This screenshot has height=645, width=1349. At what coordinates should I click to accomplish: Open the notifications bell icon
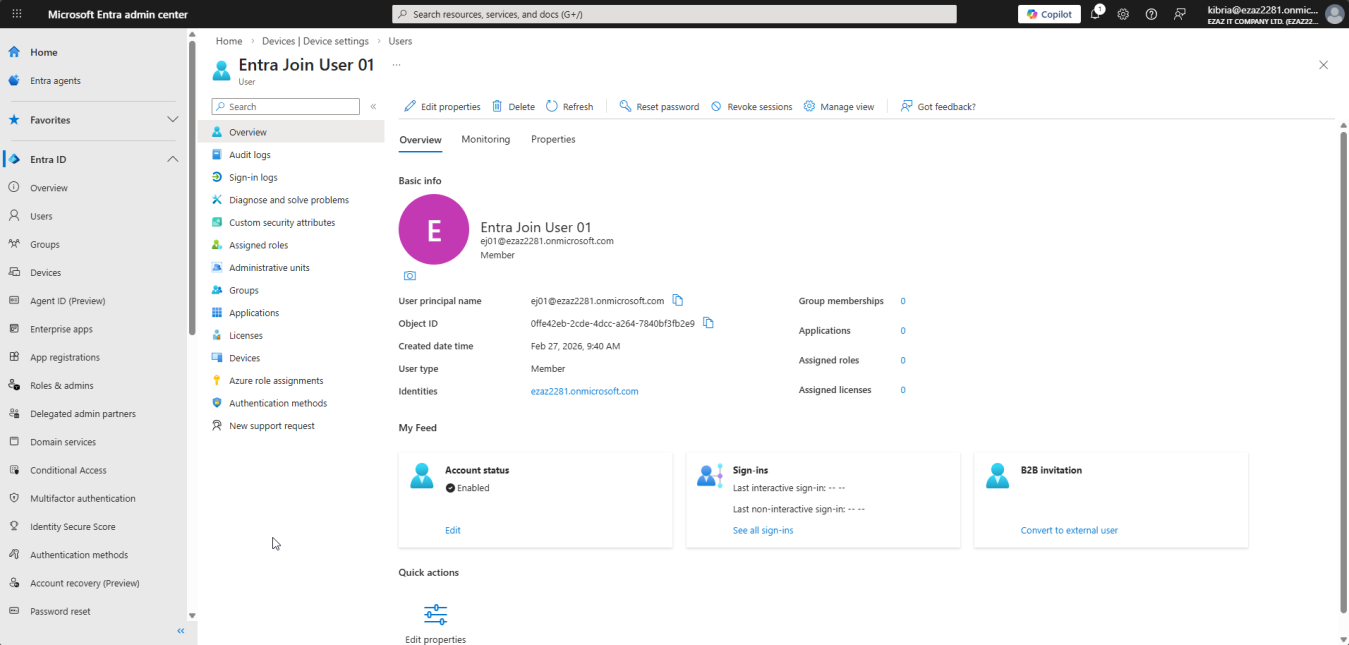[1096, 14]
